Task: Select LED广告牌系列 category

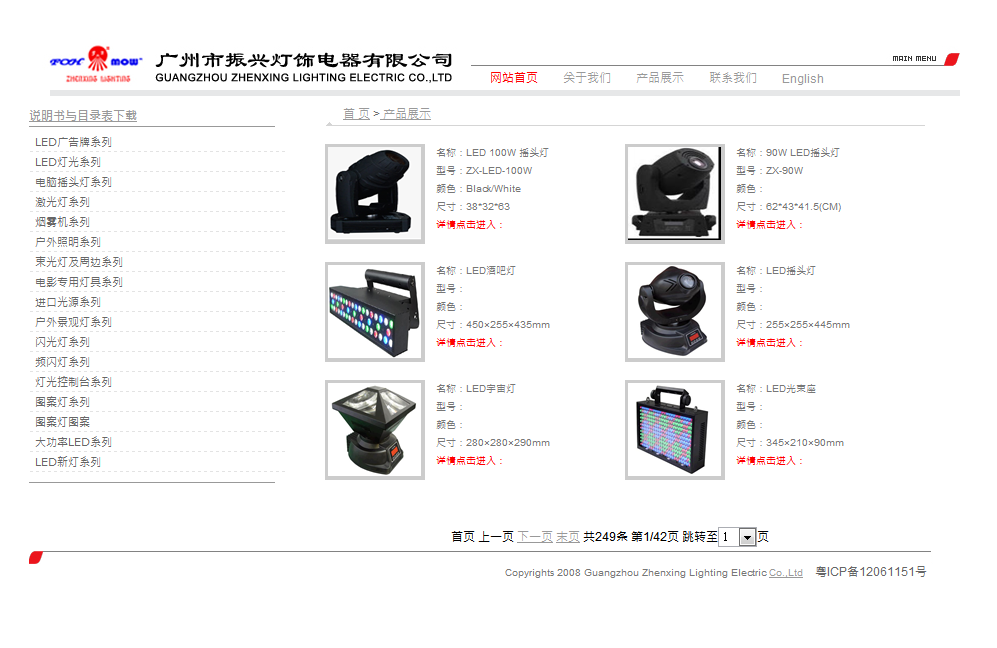Action: 73,142
